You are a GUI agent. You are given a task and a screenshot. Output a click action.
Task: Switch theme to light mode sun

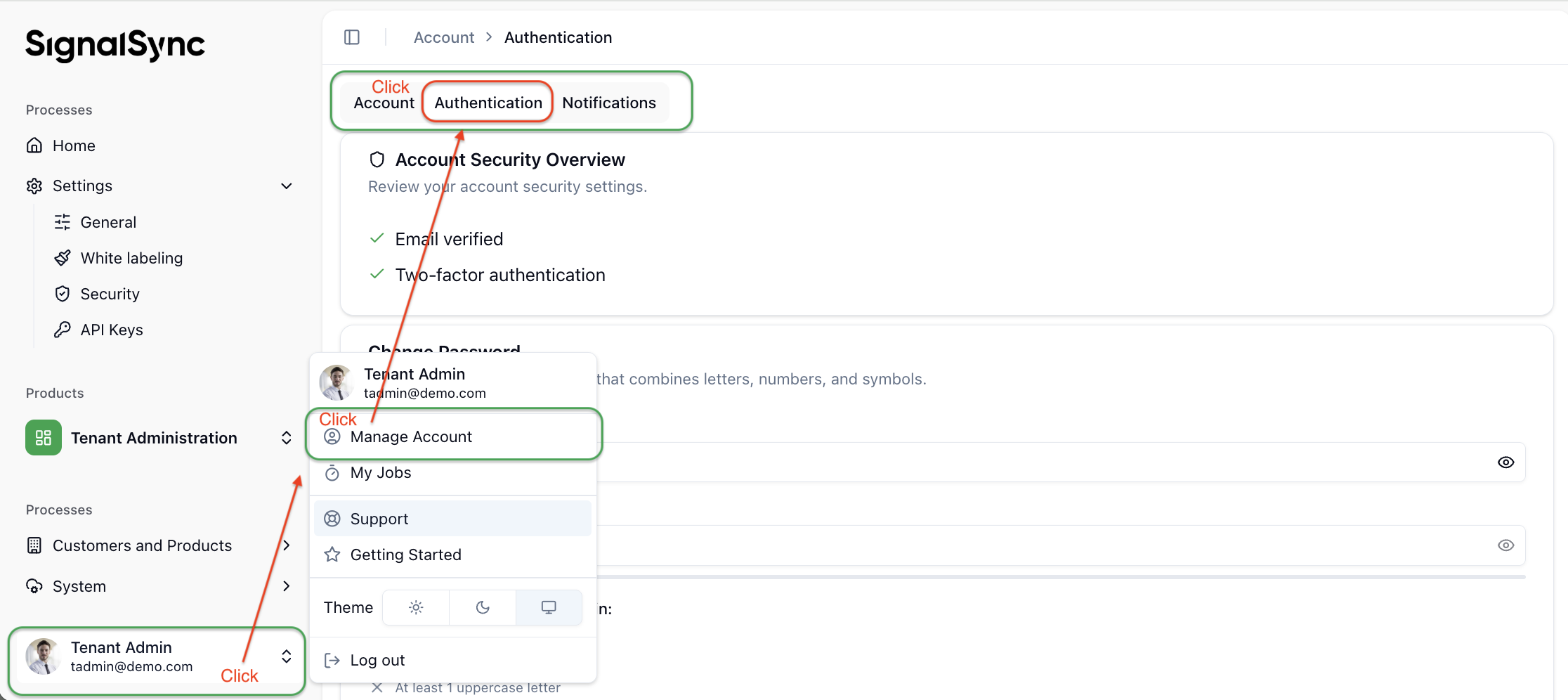(x=416, y=607)
